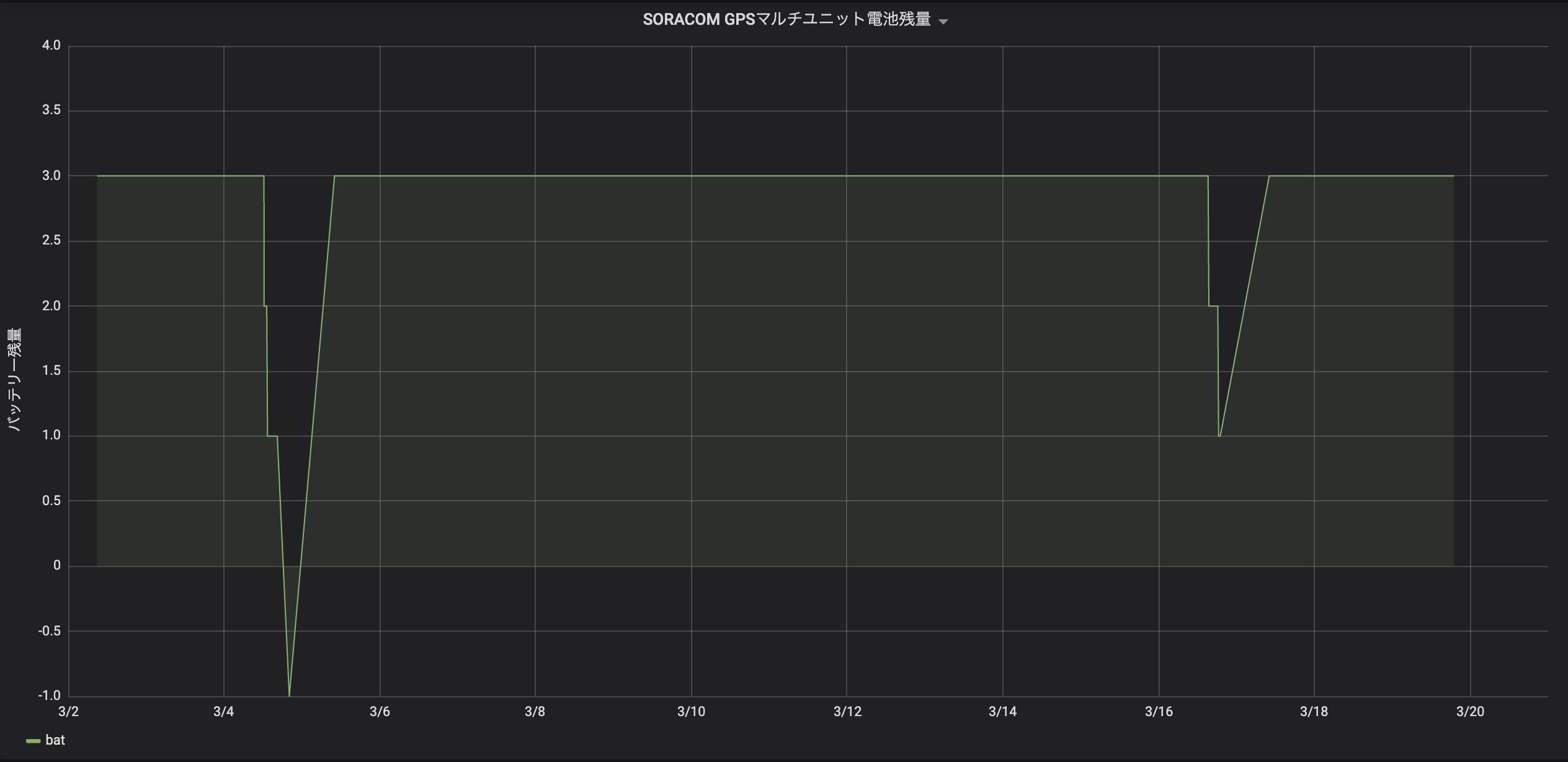This screenshot has height=762, width=1568.
Task: Click the 3/18 x-axis date label
Action: 1314,712
